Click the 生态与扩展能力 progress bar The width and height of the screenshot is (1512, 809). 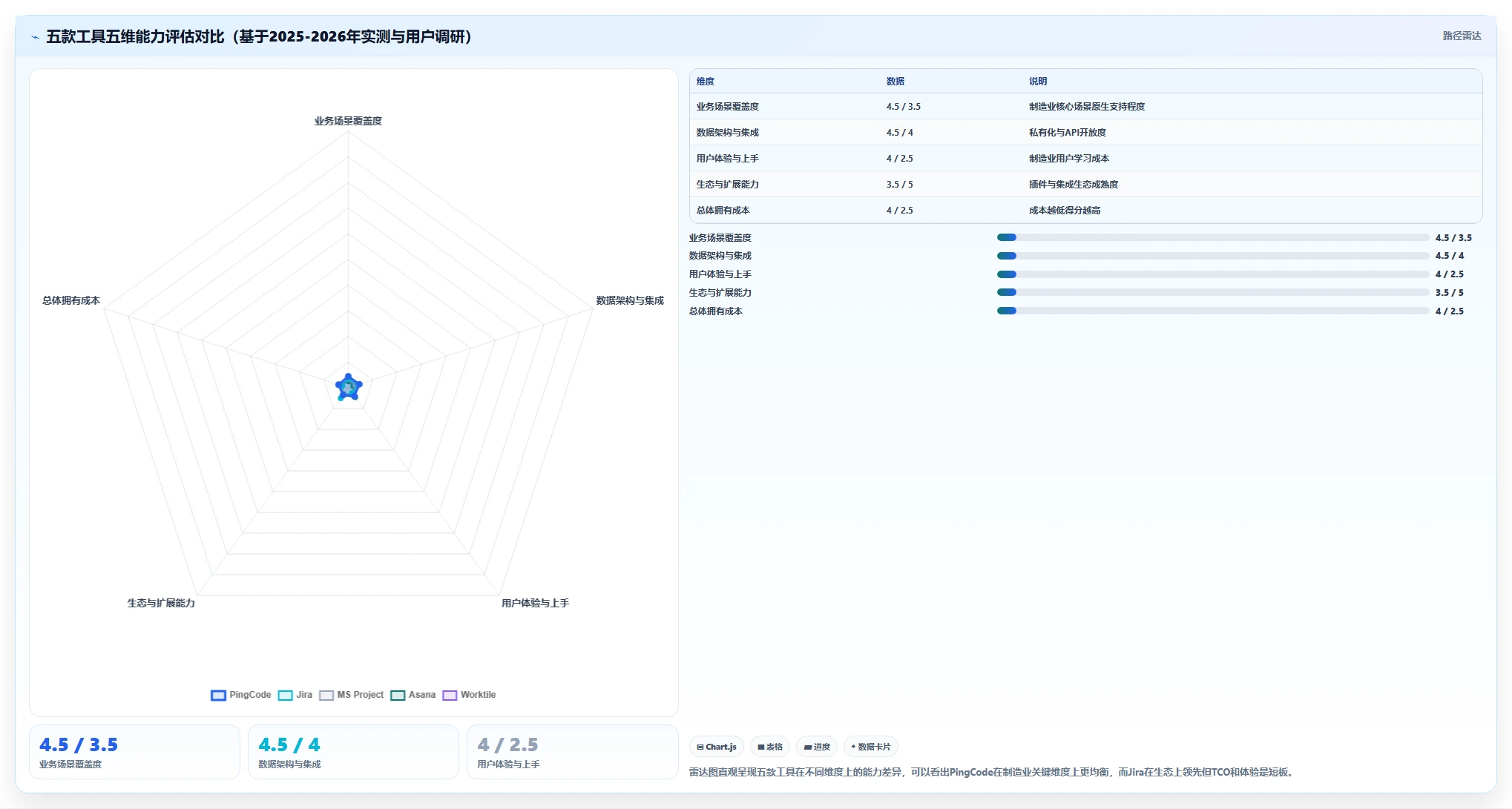[x=1213, y=292]
